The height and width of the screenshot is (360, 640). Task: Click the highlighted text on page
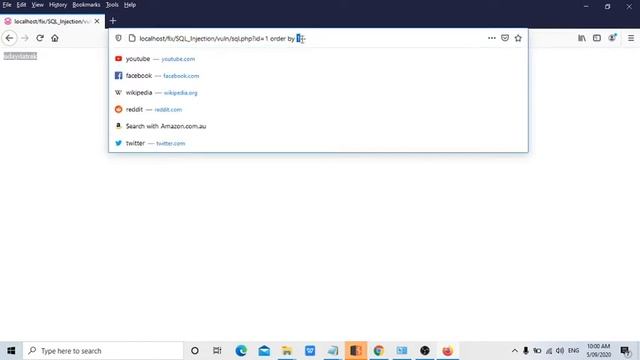pos(20,56)
